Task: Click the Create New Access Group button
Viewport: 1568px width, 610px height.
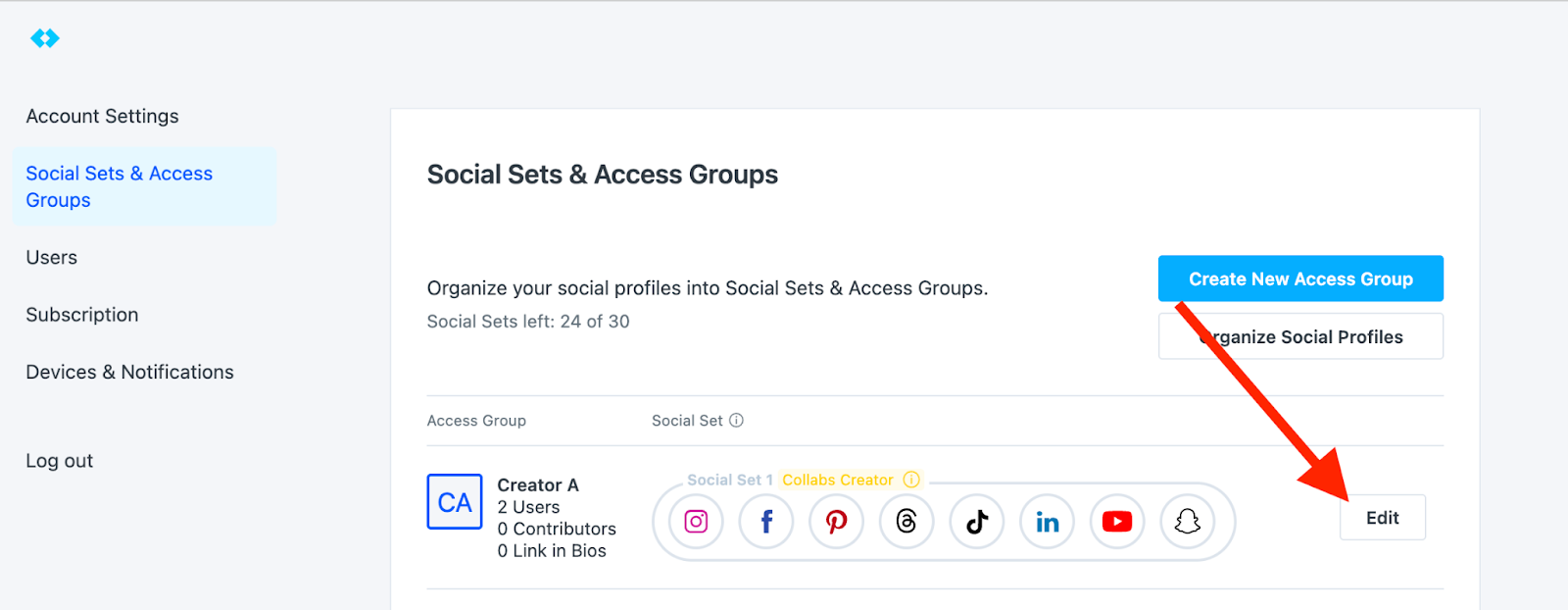Action: point(1299,280)
